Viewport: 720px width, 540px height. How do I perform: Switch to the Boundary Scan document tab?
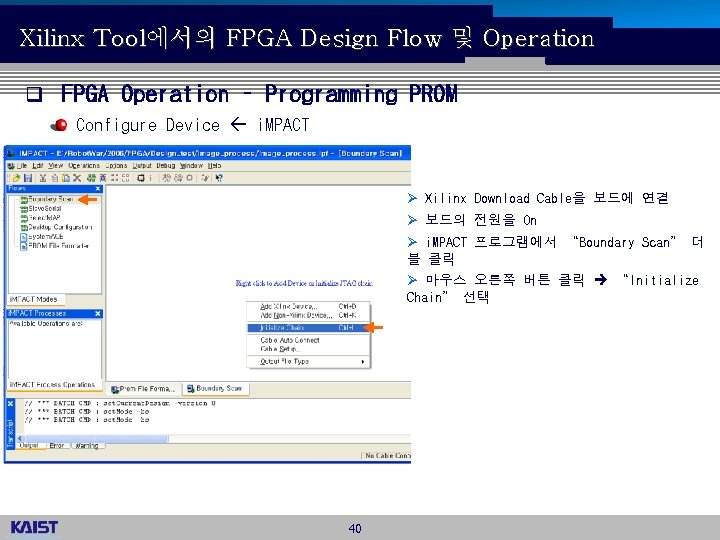point(215,388)
